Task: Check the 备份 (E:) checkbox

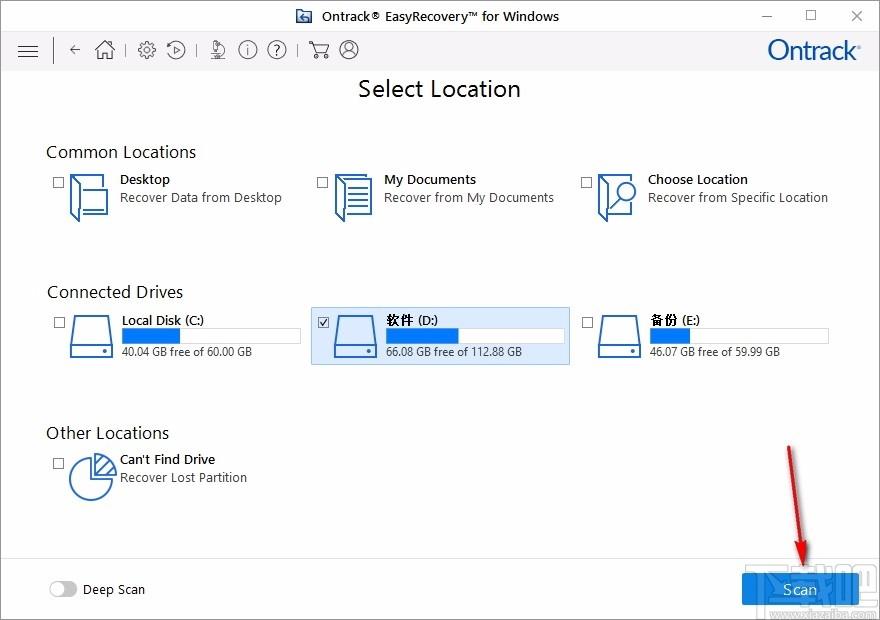Action: [x=588, y=322]
